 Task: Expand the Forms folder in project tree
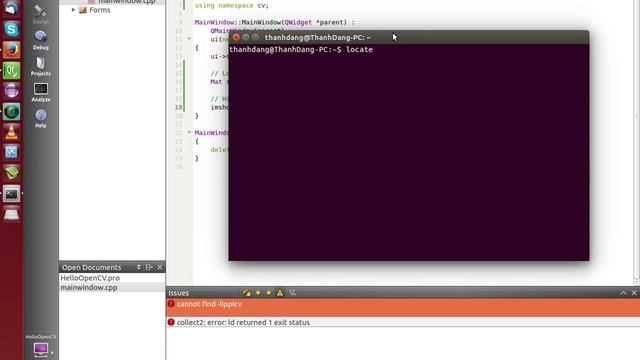click(x=73, y=10)
